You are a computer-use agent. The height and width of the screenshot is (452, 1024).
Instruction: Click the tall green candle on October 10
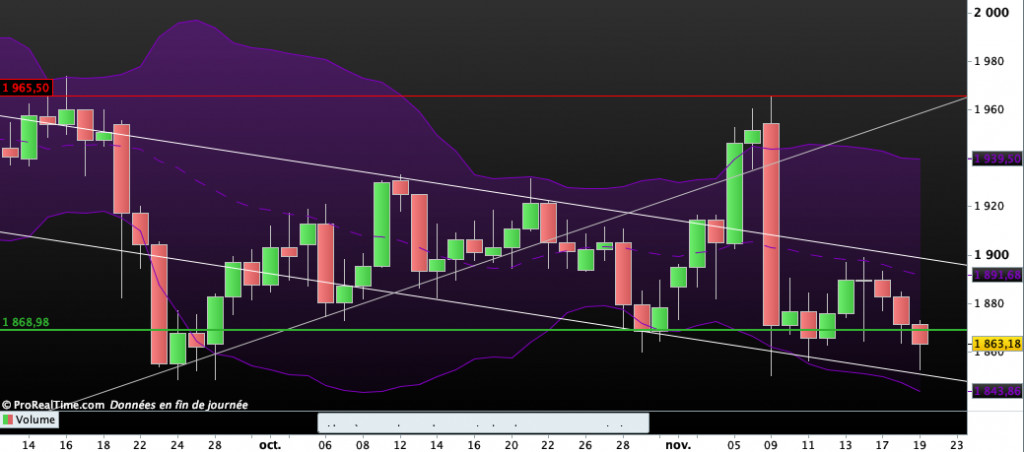click(x=382, y=224)
